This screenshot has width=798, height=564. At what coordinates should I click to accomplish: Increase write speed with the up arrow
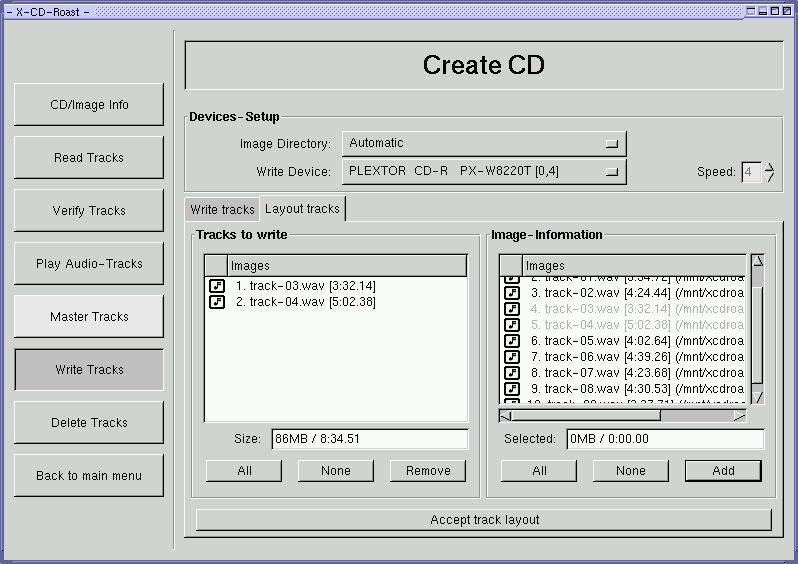click(769, 166)
